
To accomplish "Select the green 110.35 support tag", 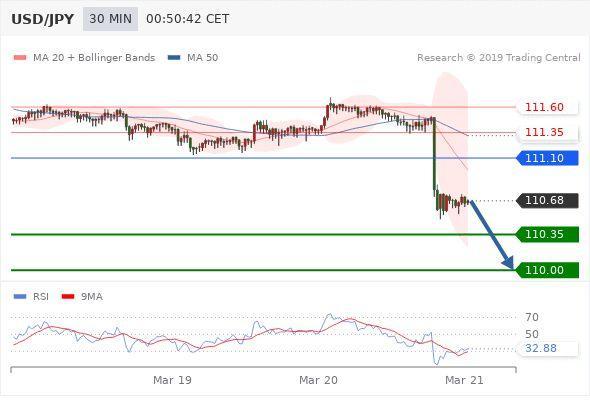I will click(x=547, y=234).
